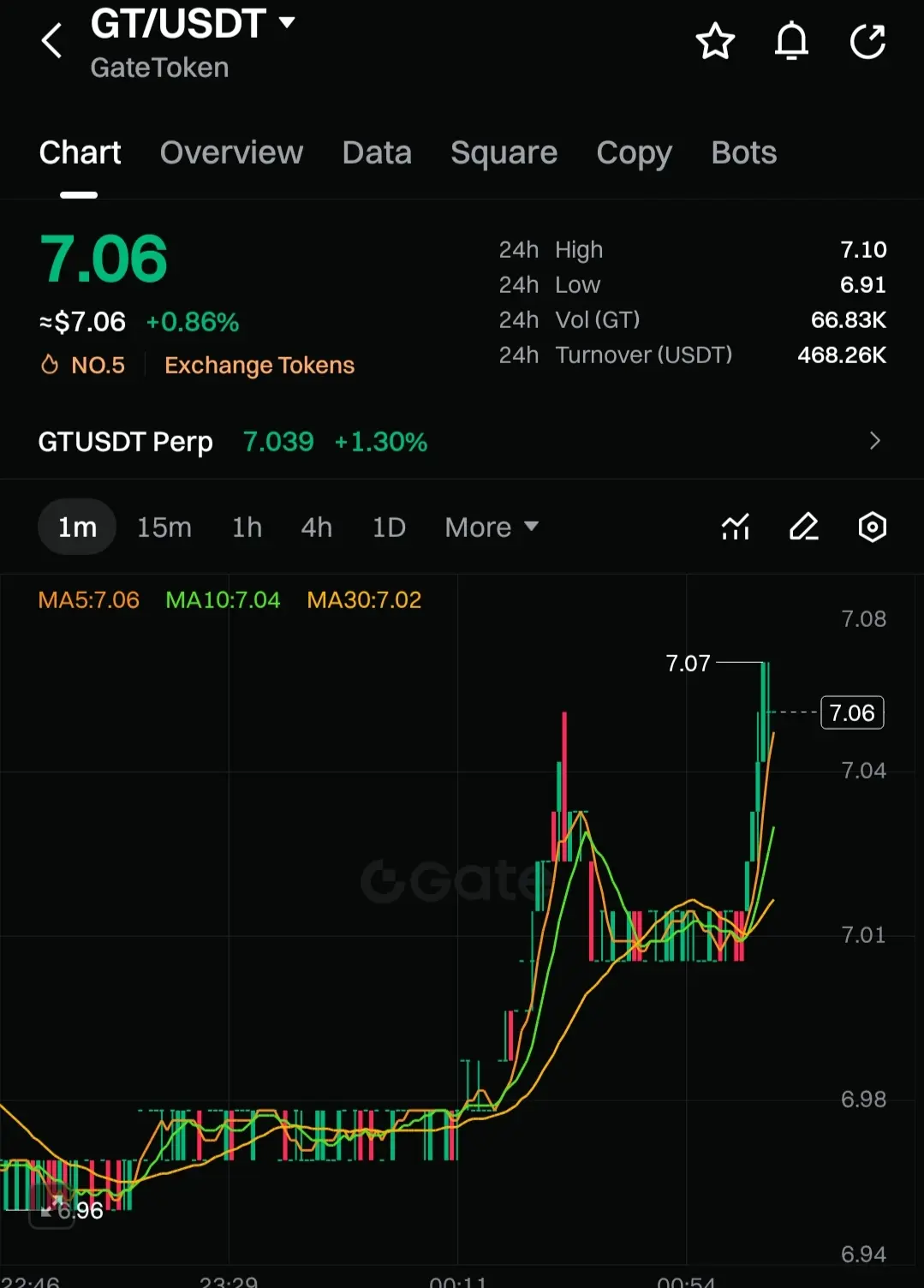Screen dimensions: 924x1288
Task: Tap the current price tag 7.06 on axis
Action: (x=852, y=713)
